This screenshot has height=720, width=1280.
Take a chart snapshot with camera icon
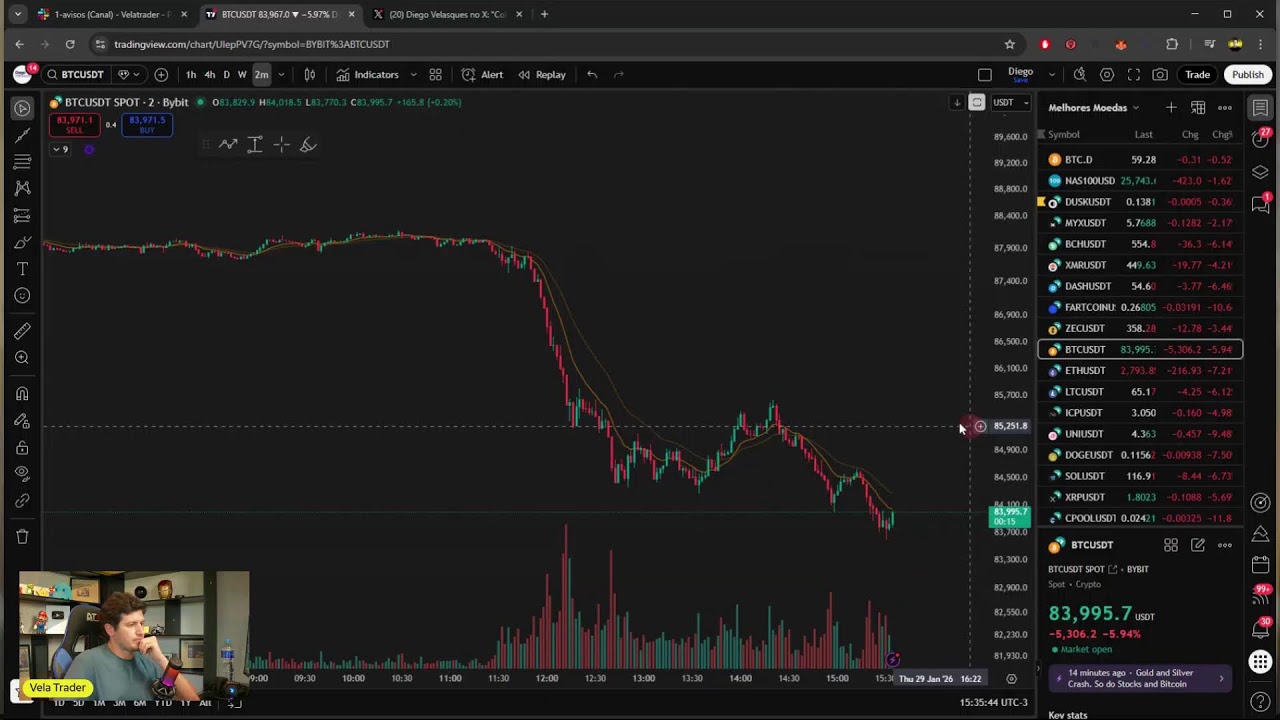coord(1160,74)
